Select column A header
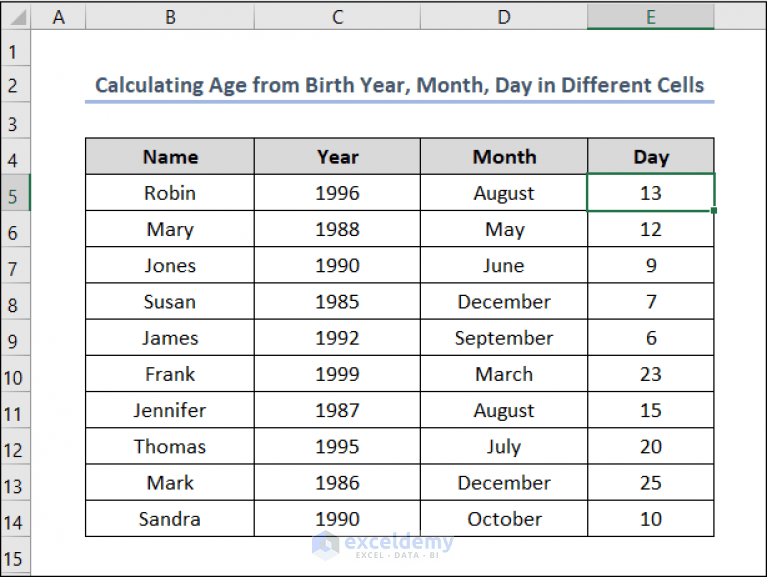 [59, 17]
